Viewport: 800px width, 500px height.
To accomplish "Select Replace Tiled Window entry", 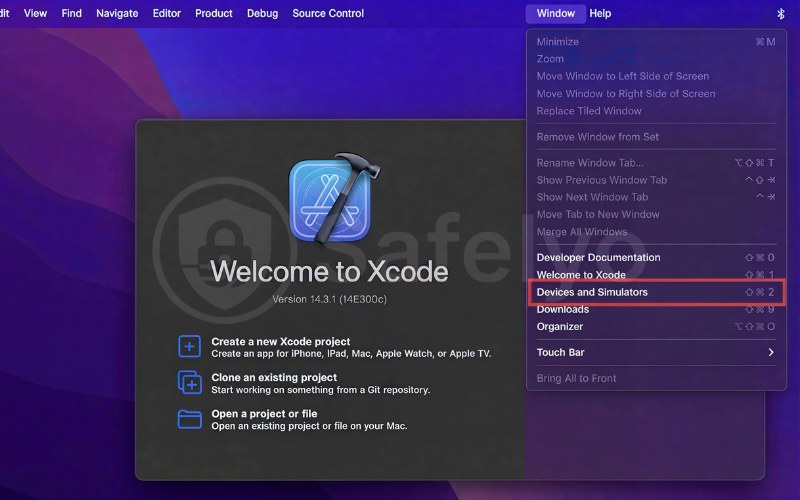I will (x=656, y=111).
